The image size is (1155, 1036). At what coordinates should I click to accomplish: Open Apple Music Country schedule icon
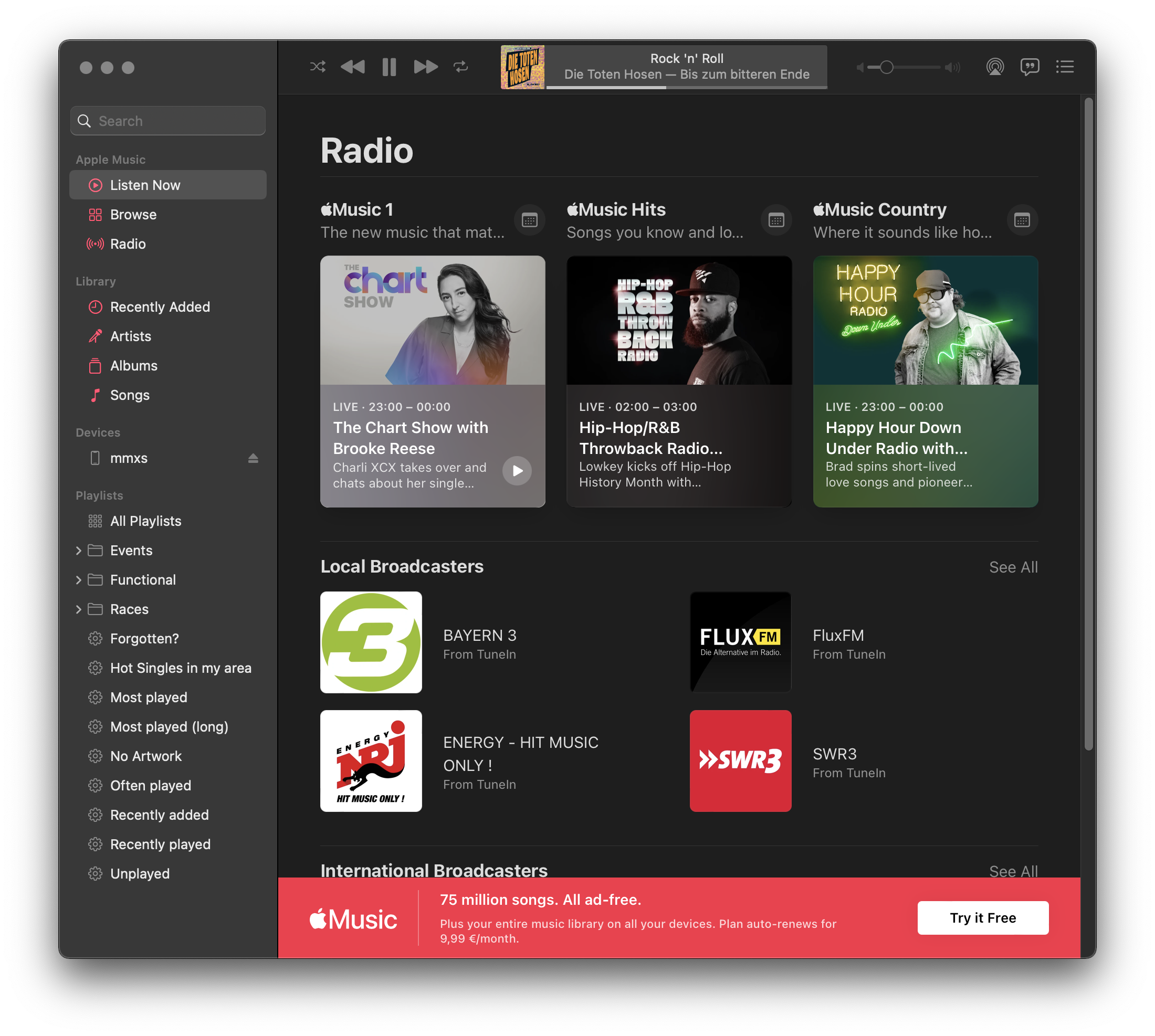point(1022,220)
